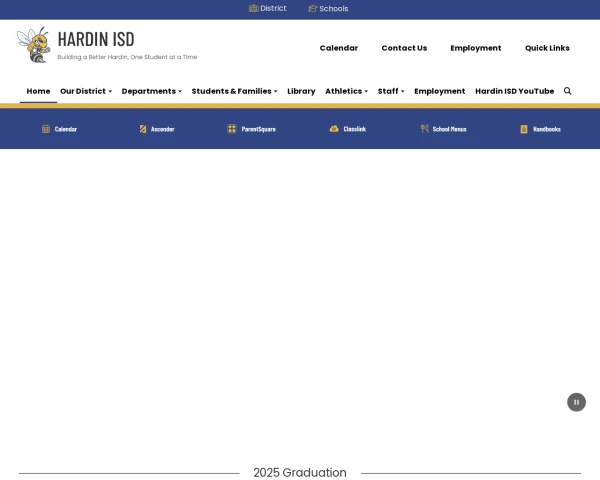Open the School Menus text link
The height and width of the screenshot is (480, 600).
(x=450, y=129)
